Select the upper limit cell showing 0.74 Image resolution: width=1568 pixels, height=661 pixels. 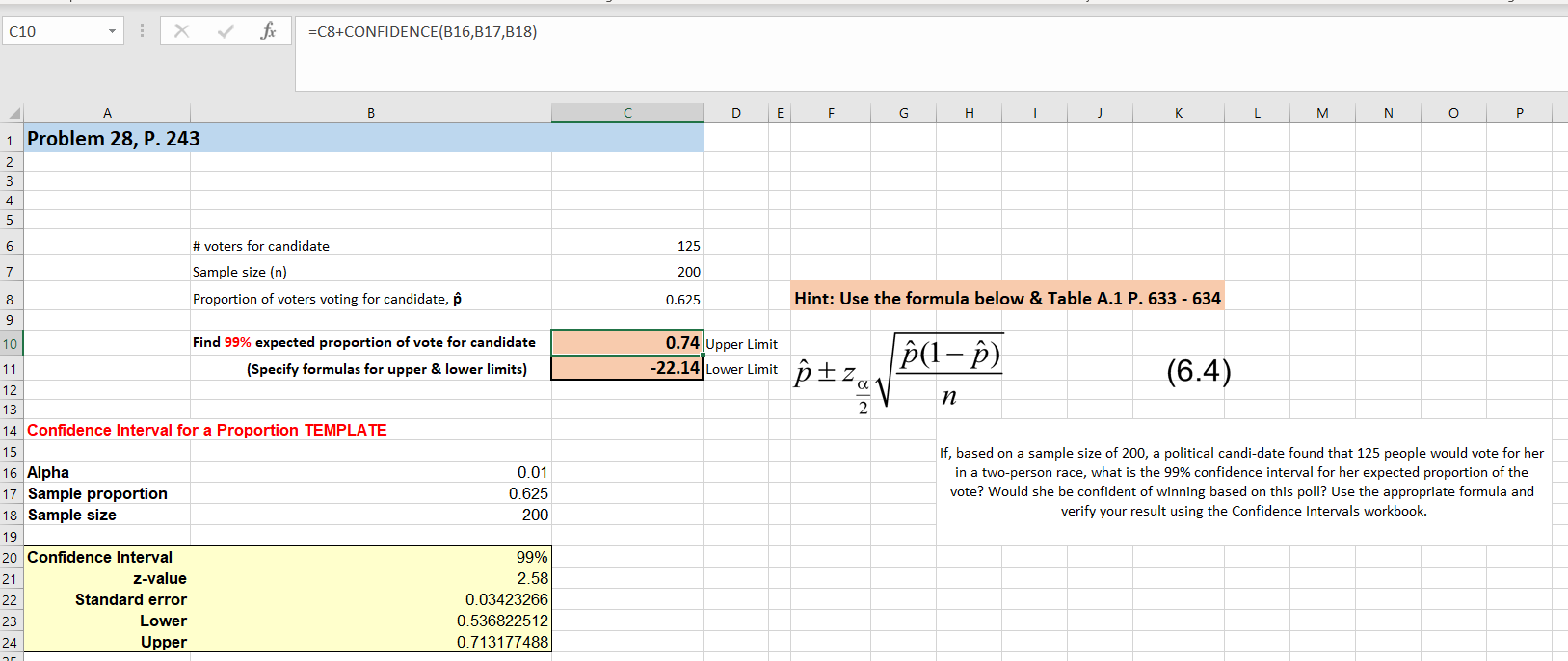(627, 343)
